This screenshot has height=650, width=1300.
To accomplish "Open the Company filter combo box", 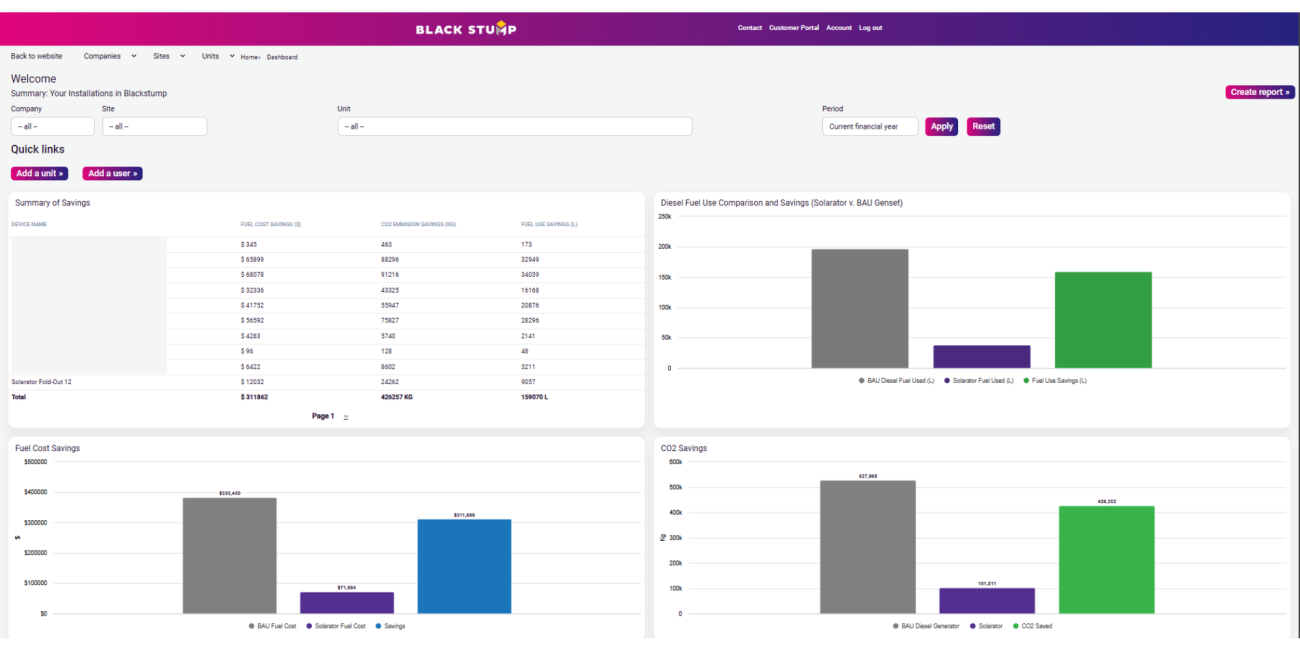I will click(52, 126).
